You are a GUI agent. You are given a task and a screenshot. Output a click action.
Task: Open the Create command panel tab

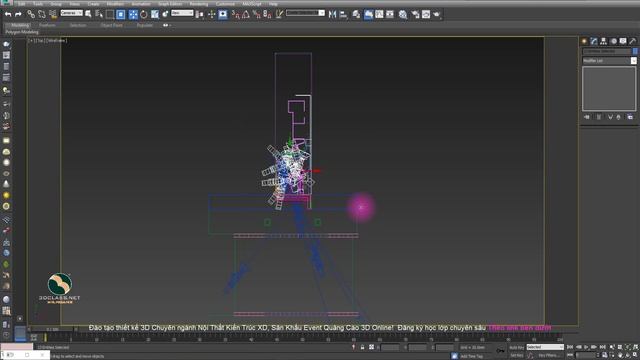[584, 41]
